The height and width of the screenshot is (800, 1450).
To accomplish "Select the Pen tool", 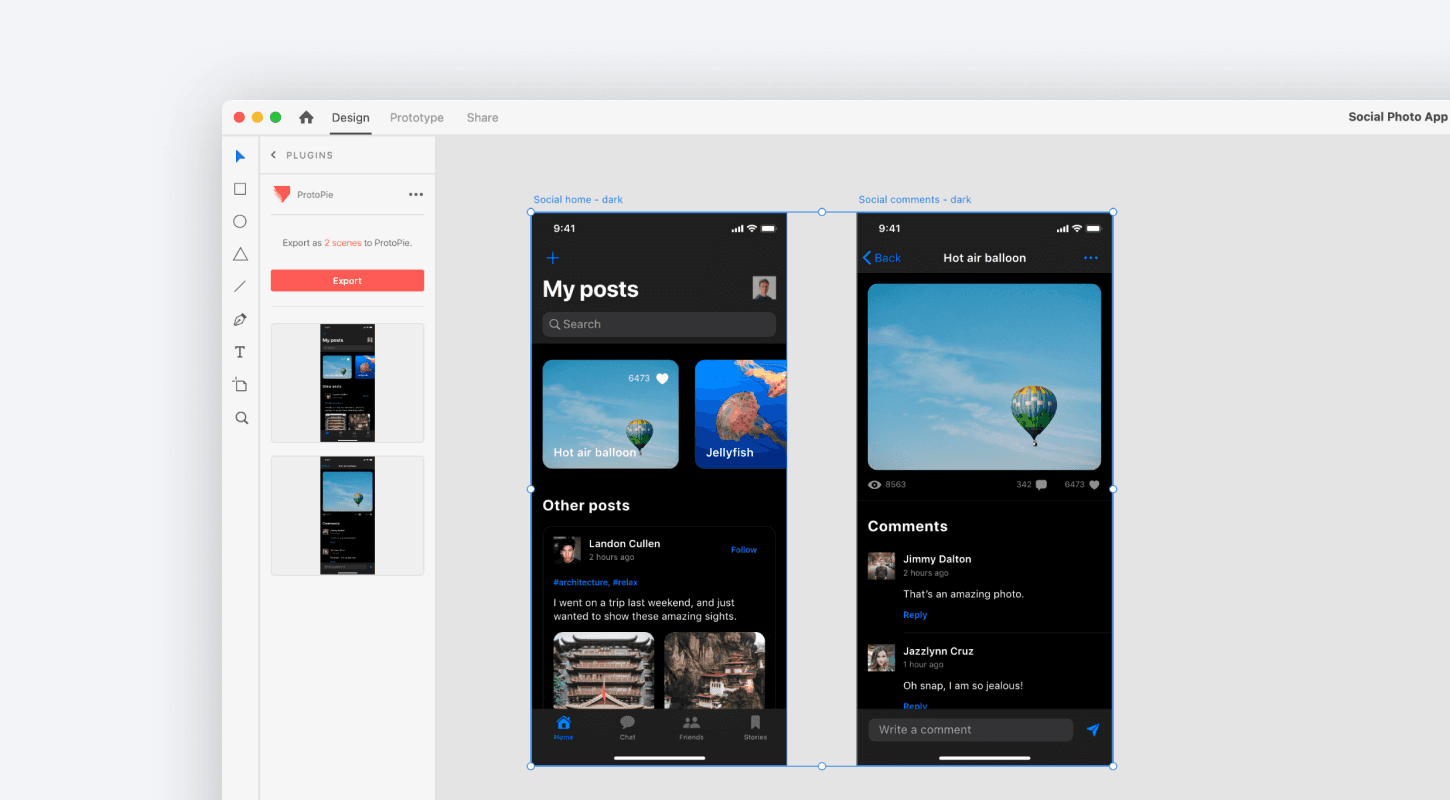I will 240,319.
